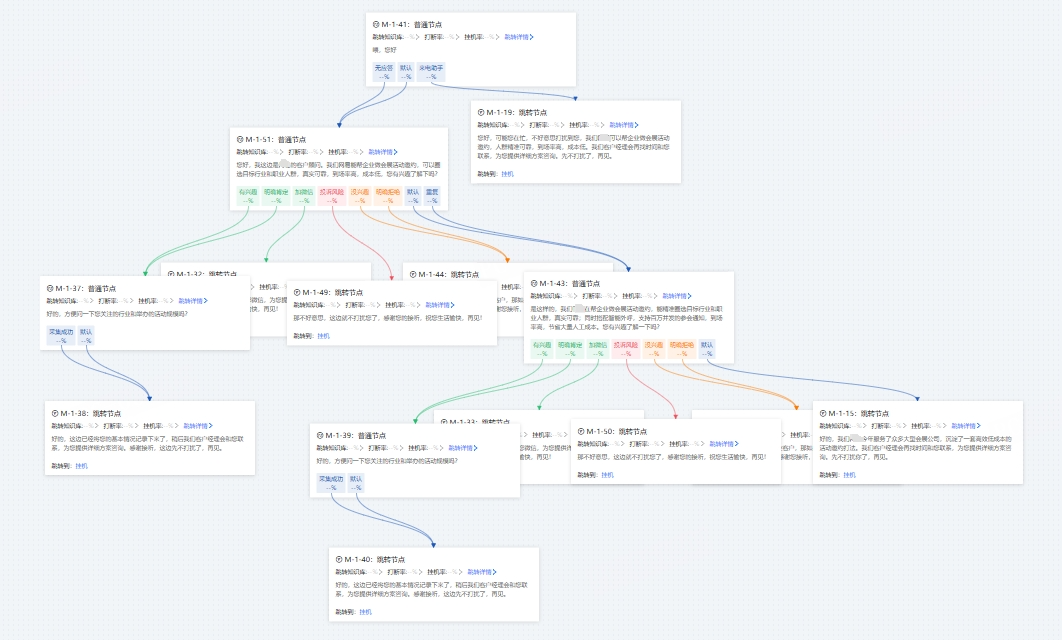Follow the 挂机 link in node M-1-19
This screenshot has width=1062, height=640.
[507, 174]
